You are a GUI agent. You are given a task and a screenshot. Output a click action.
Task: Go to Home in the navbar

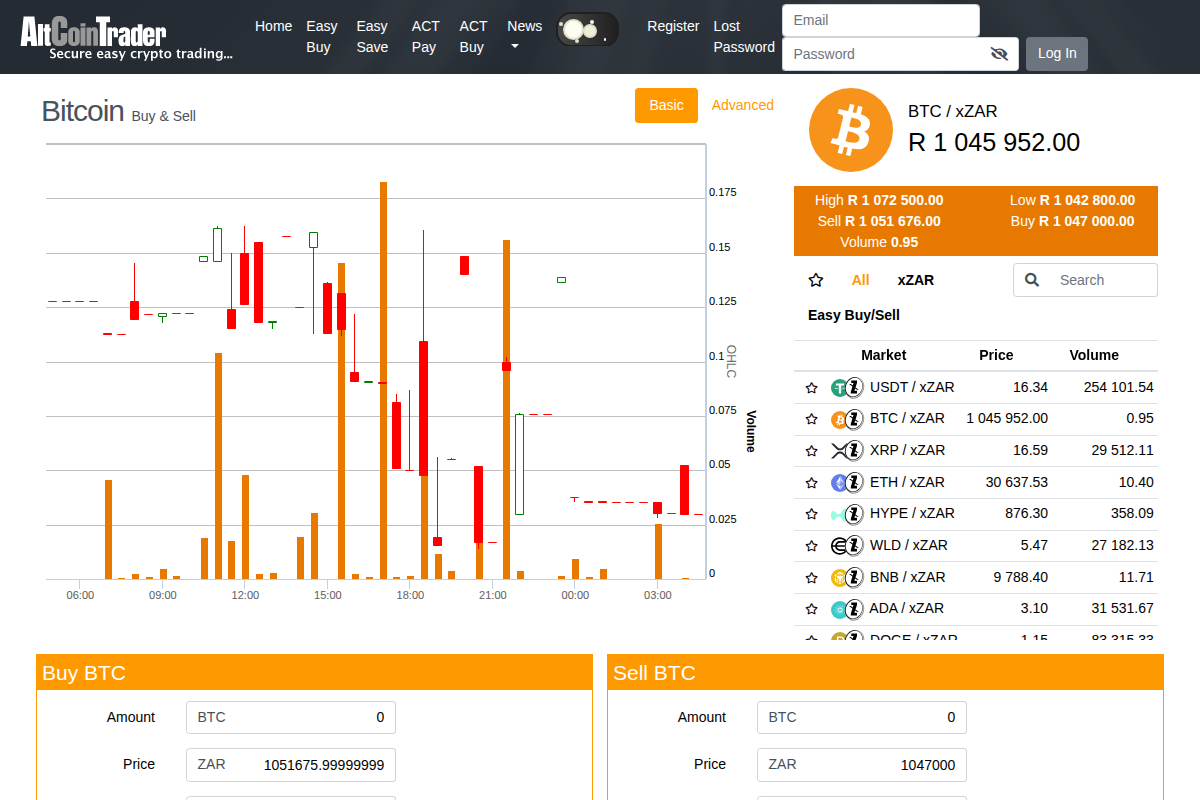273,26
